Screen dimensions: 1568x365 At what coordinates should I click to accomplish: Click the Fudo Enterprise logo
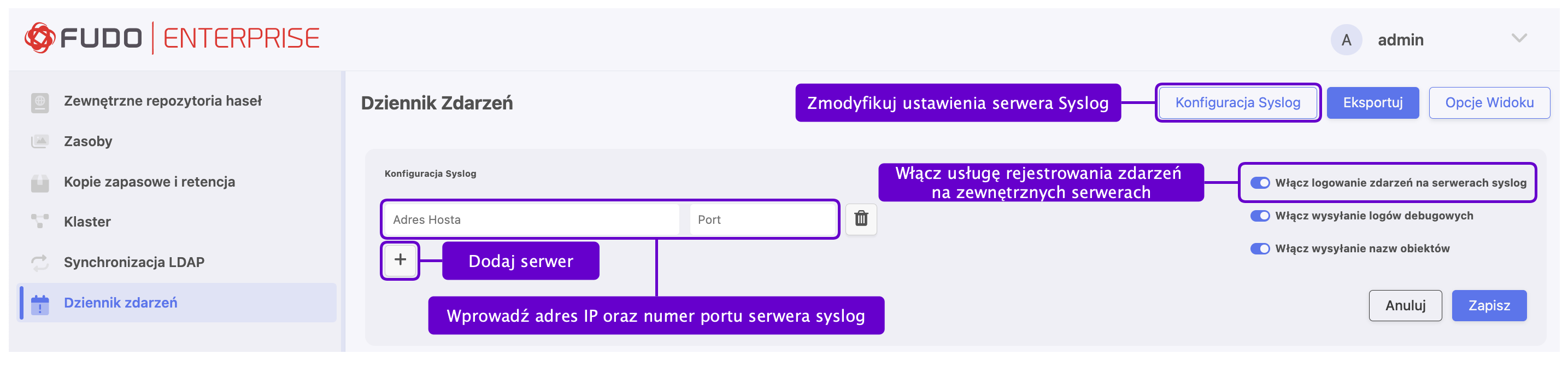tap(172, 38)
